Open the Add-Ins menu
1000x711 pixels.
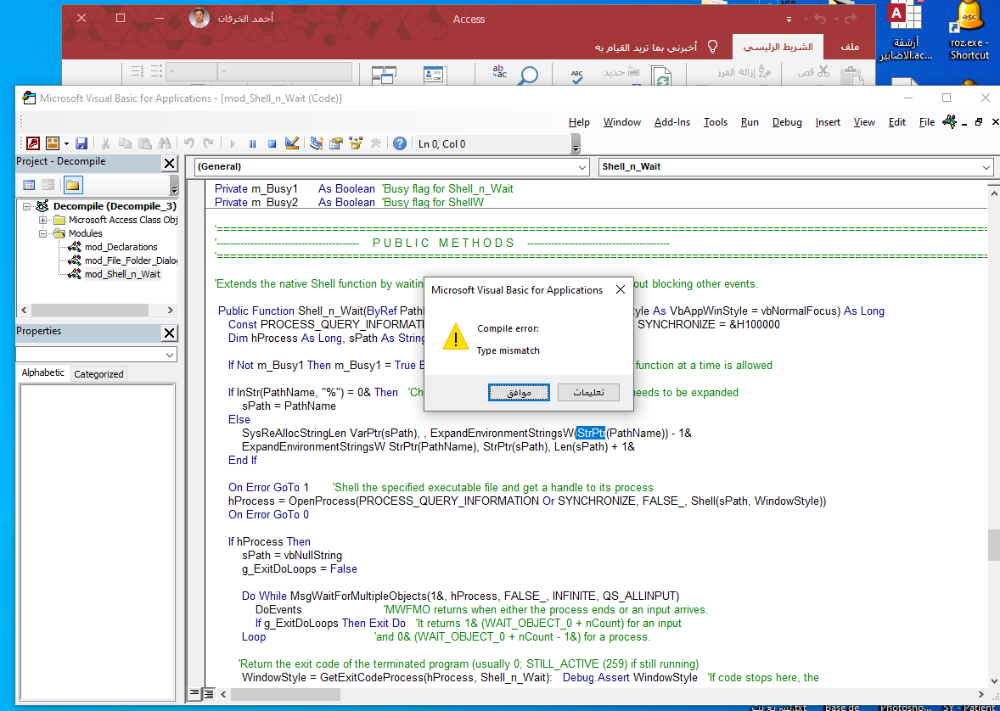coord(672,122)
